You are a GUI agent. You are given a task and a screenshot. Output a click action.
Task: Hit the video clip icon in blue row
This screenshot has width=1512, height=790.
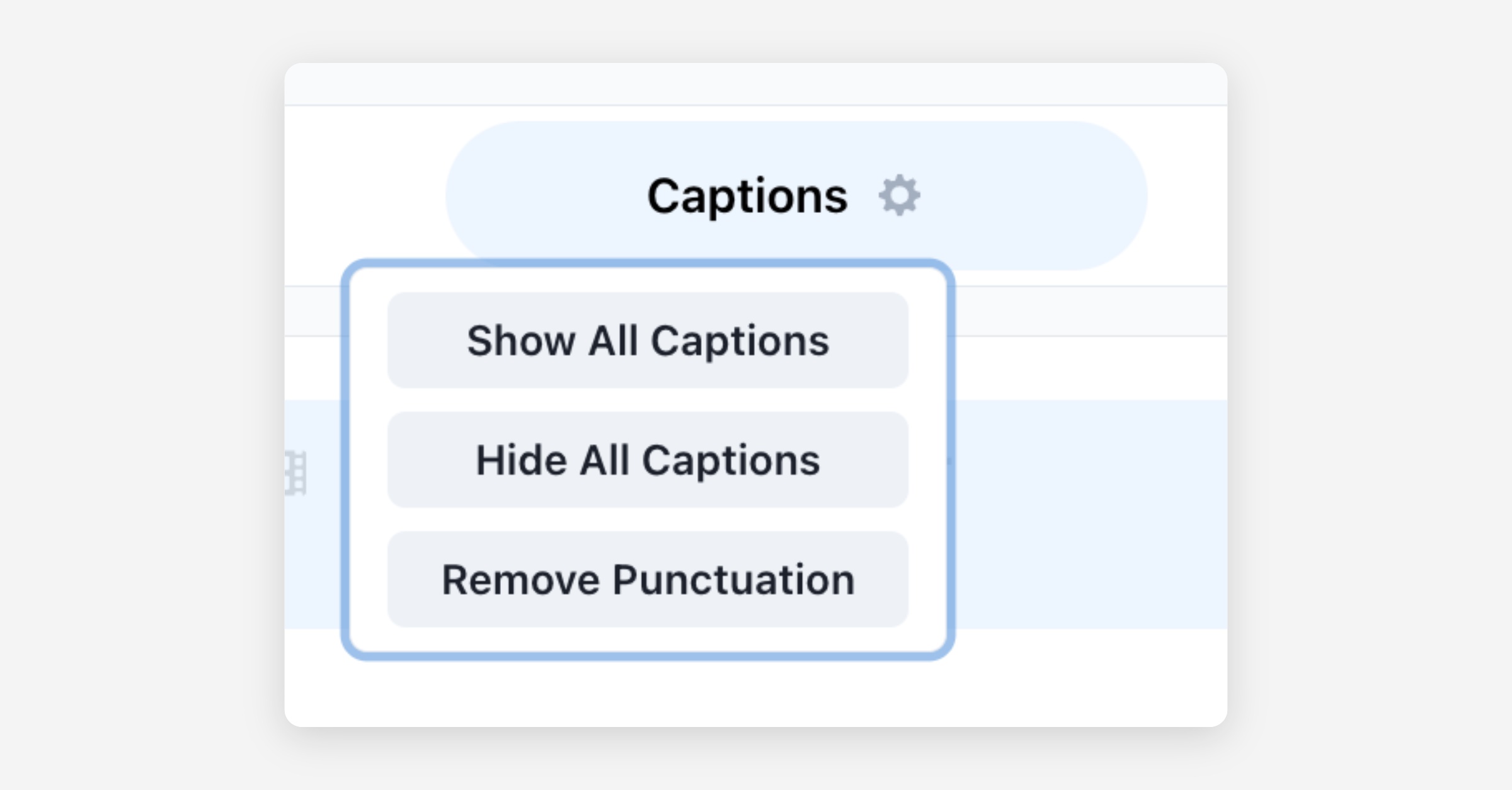coord(295,472)
